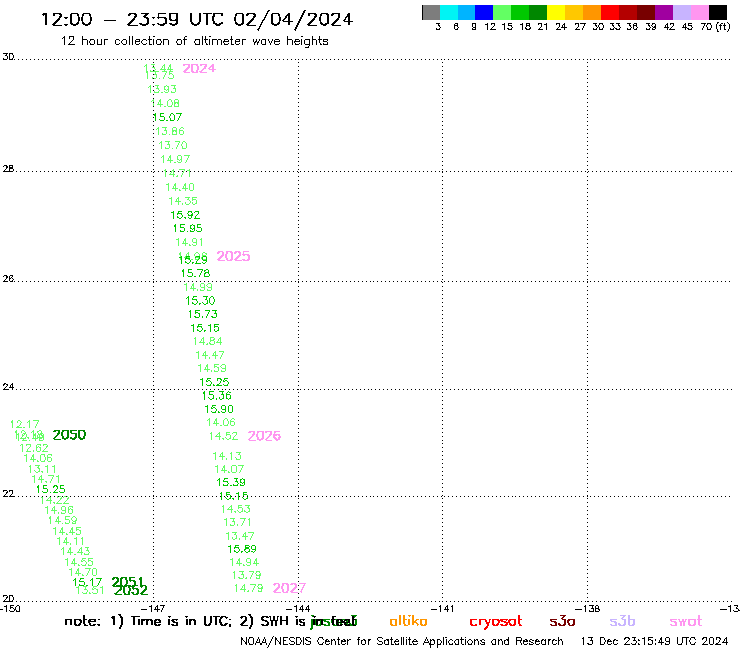Click the wave height value 15.07
The height and width of the screenshot is (650, 740).
pyautogui.click(x=167, y=118)
